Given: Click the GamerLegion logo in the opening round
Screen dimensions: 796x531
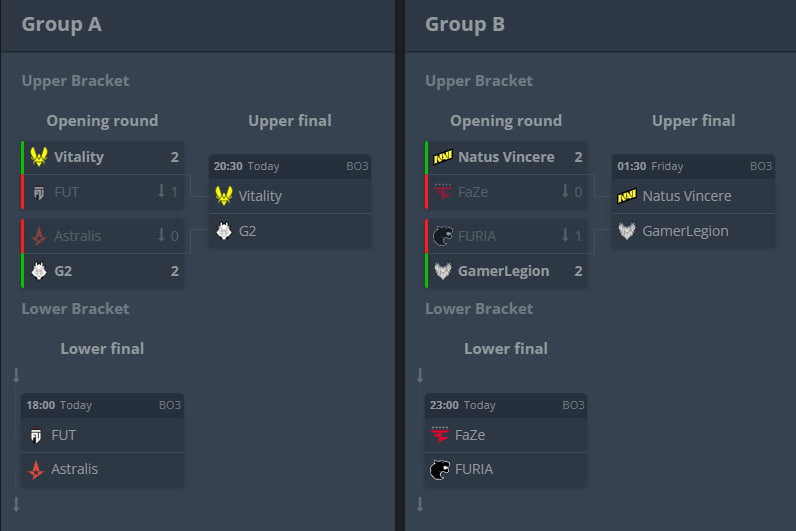Looking at the screenshot, I should pos(443,271).
